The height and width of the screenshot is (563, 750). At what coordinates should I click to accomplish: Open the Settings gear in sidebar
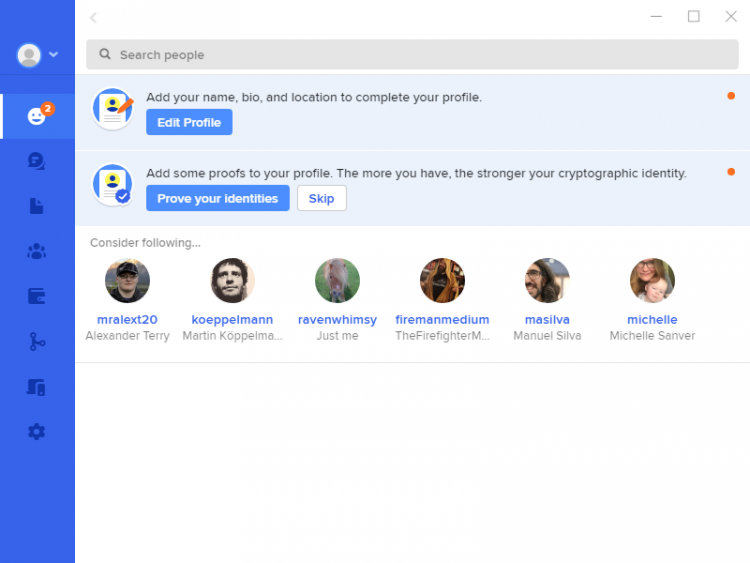pos(37,432)
